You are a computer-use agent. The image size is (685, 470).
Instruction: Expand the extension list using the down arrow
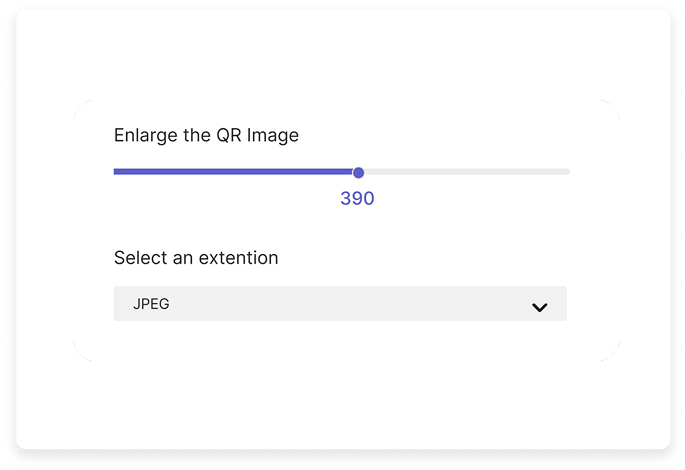coord(540,307)
